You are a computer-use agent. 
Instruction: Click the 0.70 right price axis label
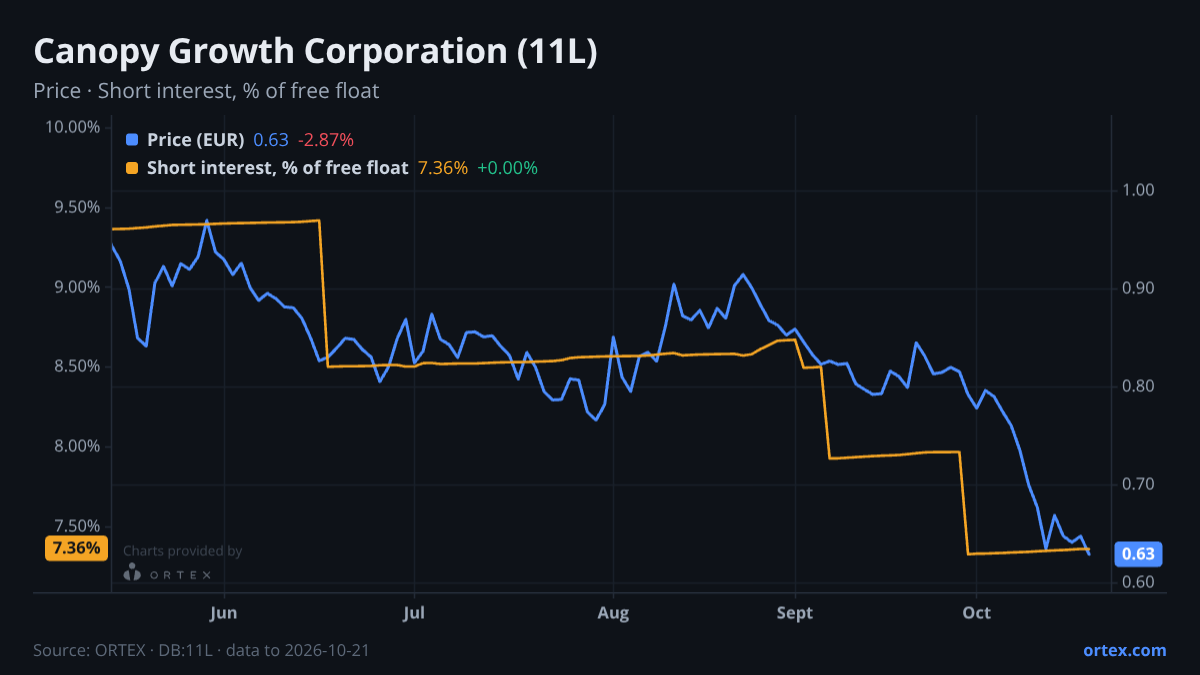[x=1138, y=484]
